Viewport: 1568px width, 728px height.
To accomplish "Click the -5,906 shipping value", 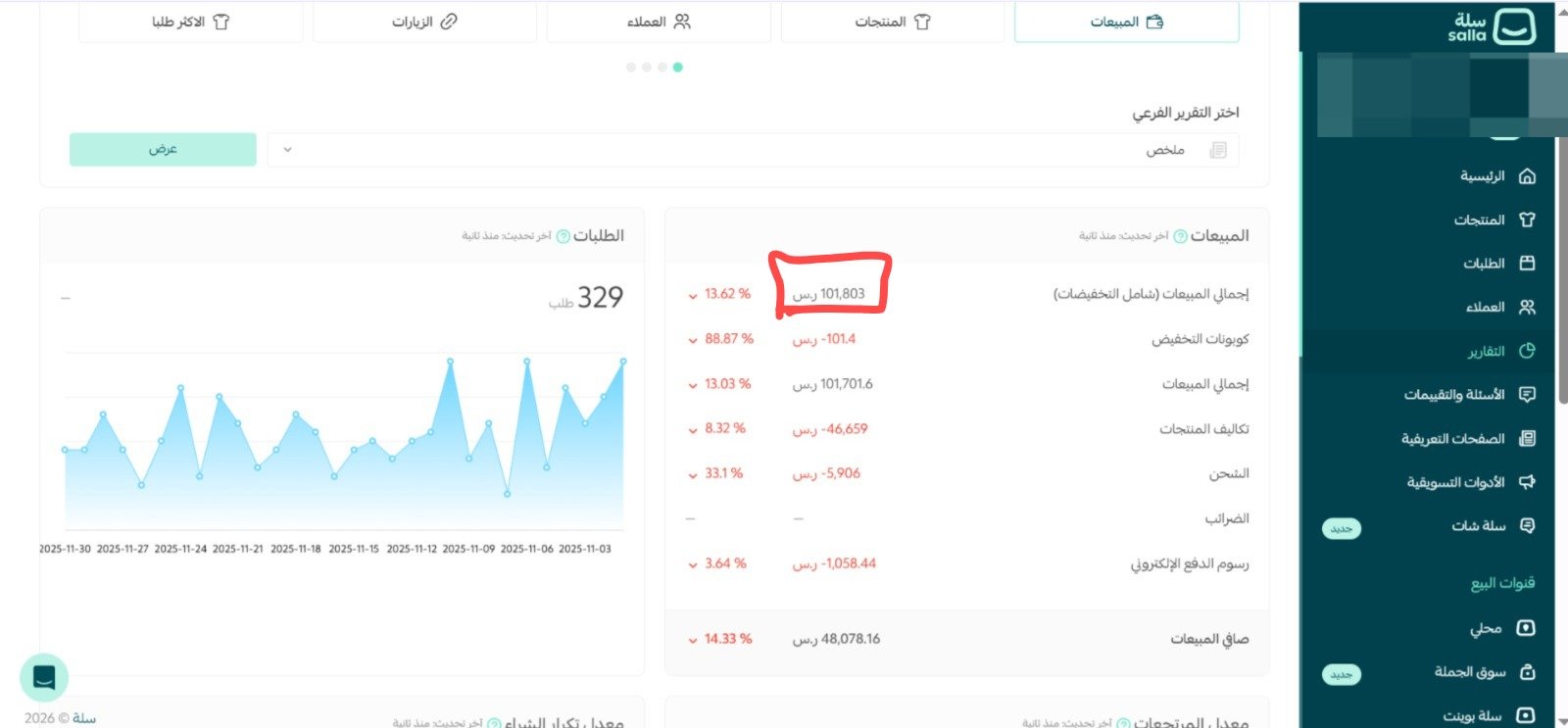I will pyautogui.click(x=826, y=473).
